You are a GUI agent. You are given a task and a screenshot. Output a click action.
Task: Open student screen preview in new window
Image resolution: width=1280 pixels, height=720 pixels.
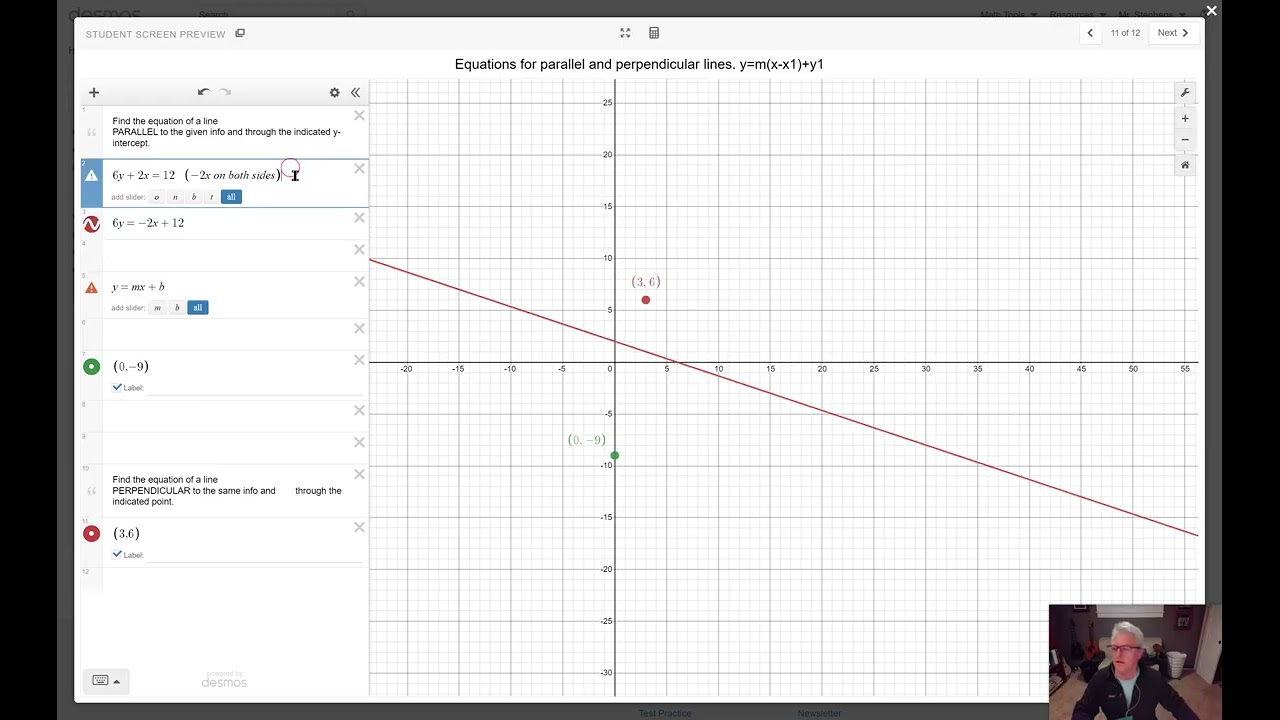click(240, 33)
